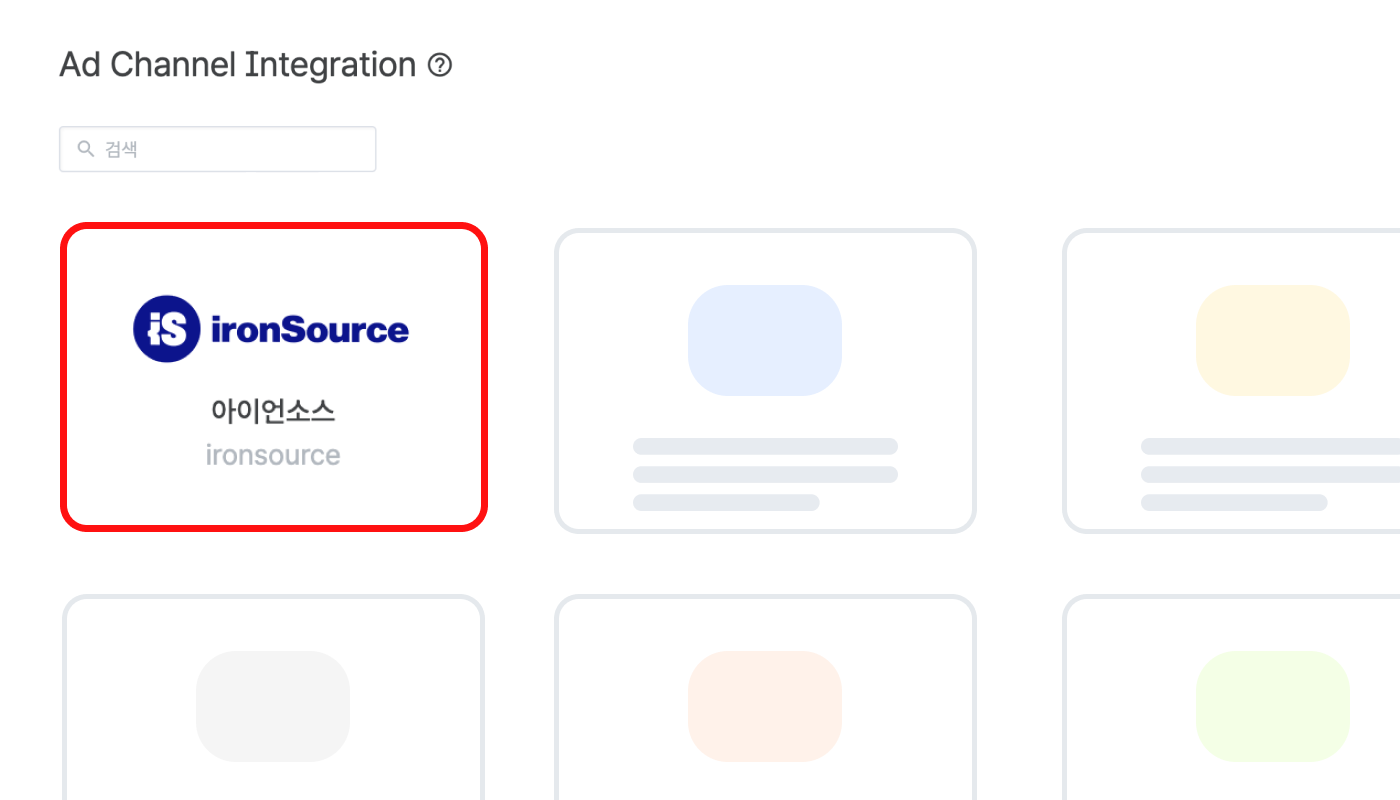This screenshot has height=800, width=1400.
Task: Click the round iS emblem of ironSource
Action: pyautogui.click(x=166, y=329)
